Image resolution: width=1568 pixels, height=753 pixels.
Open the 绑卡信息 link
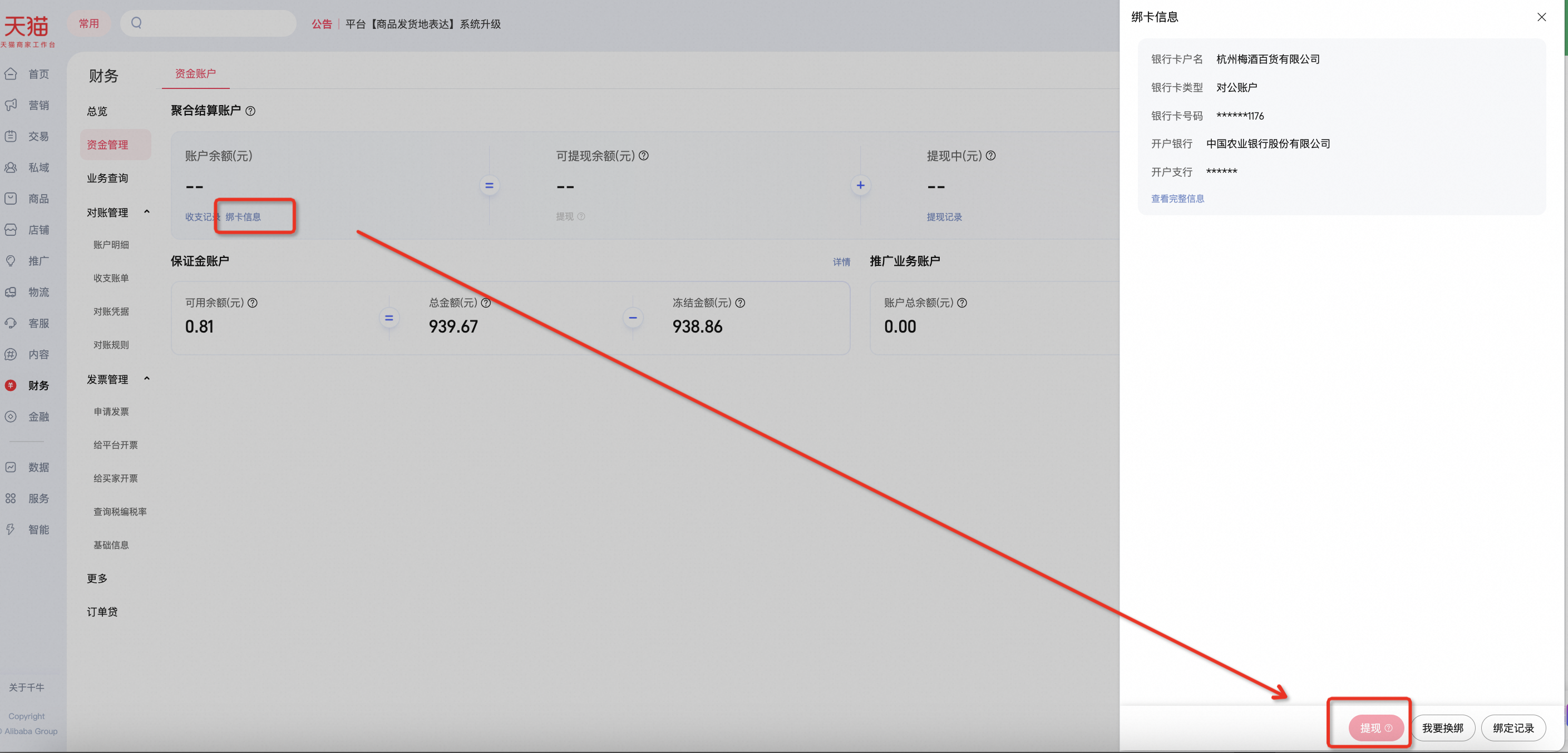tap(243, 217)
